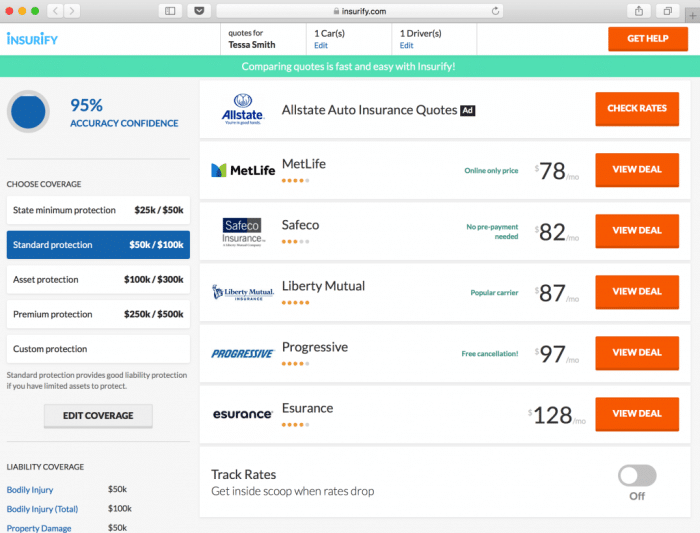Click Liberty Mutual star rating dots

click(296, 302)
